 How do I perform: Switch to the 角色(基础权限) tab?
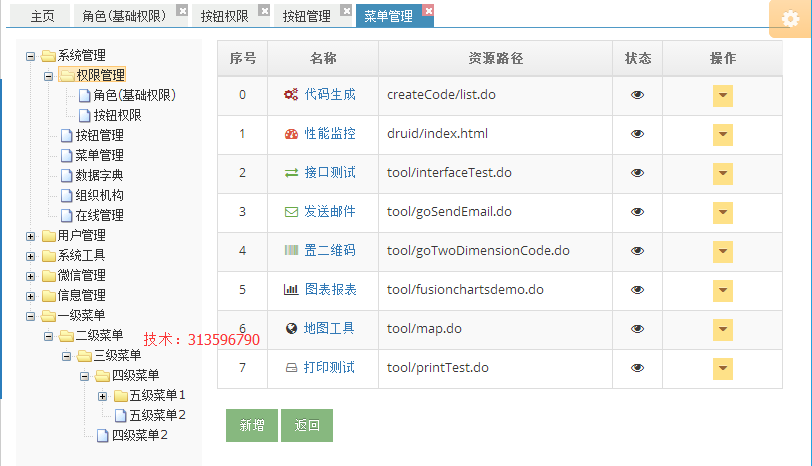[x=124, y=16]
